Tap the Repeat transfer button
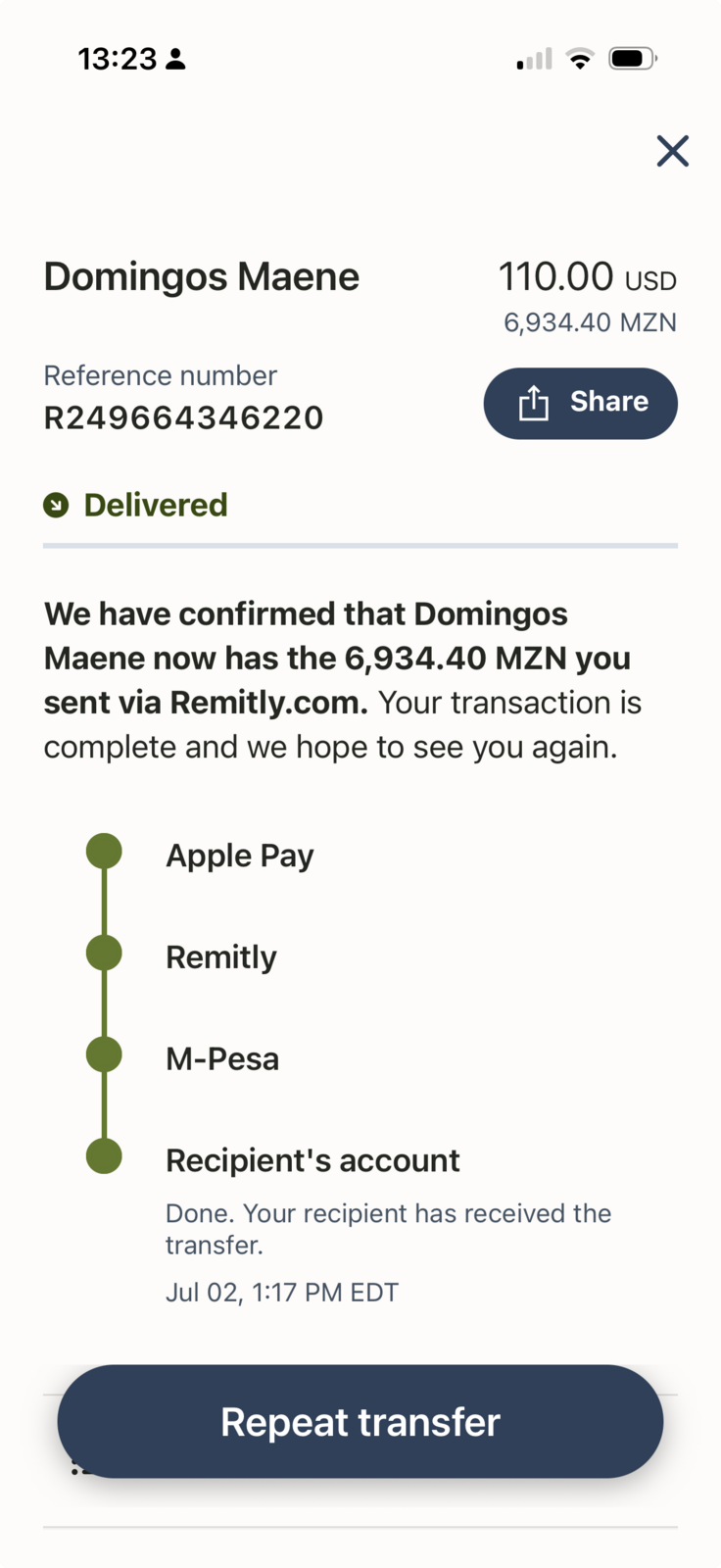Viewport: 721px width, 1568px height. pyautogui.click(x=360, y=1421)
